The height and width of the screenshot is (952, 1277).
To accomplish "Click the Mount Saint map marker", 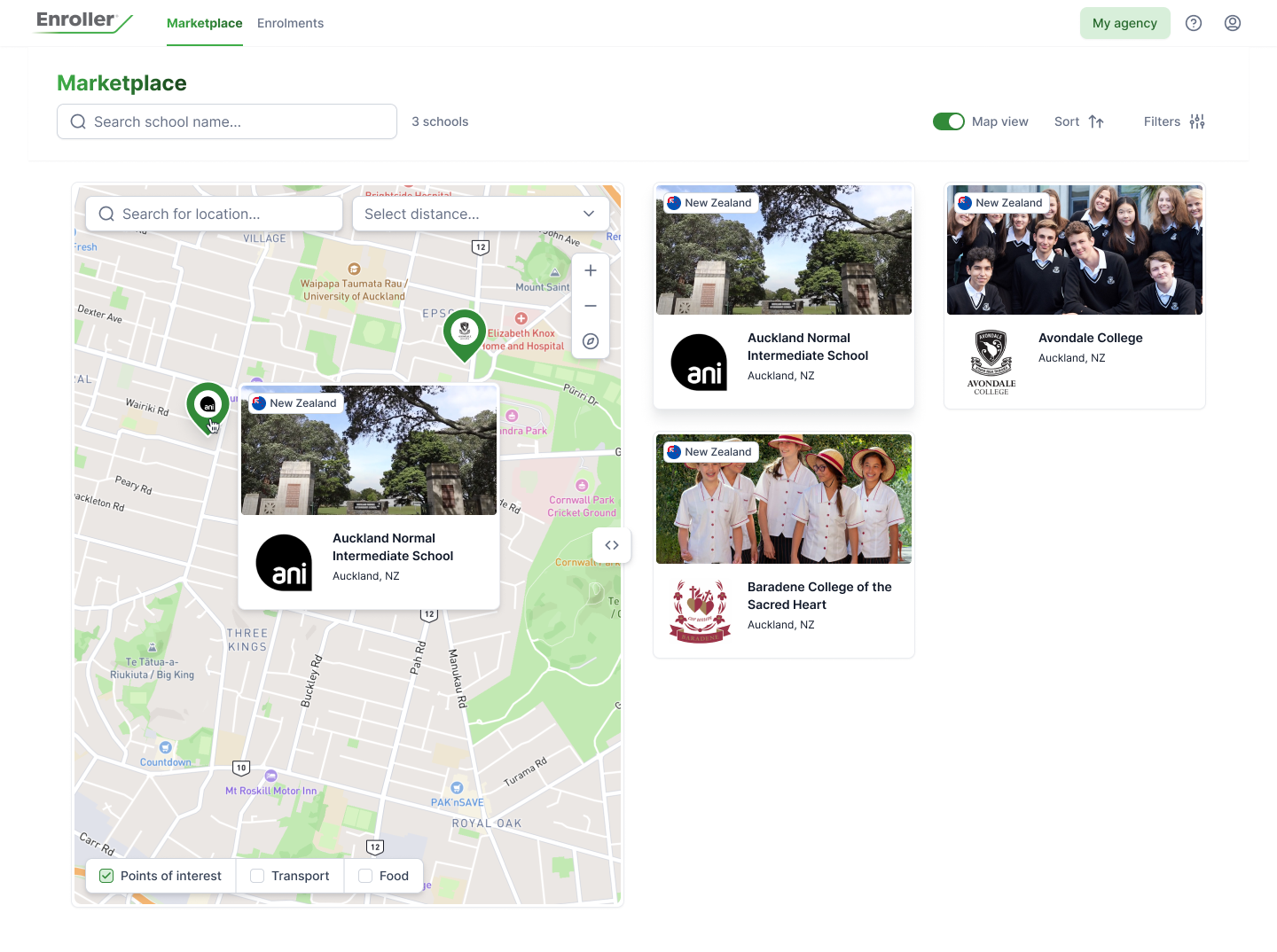I will tap(555, 273).
